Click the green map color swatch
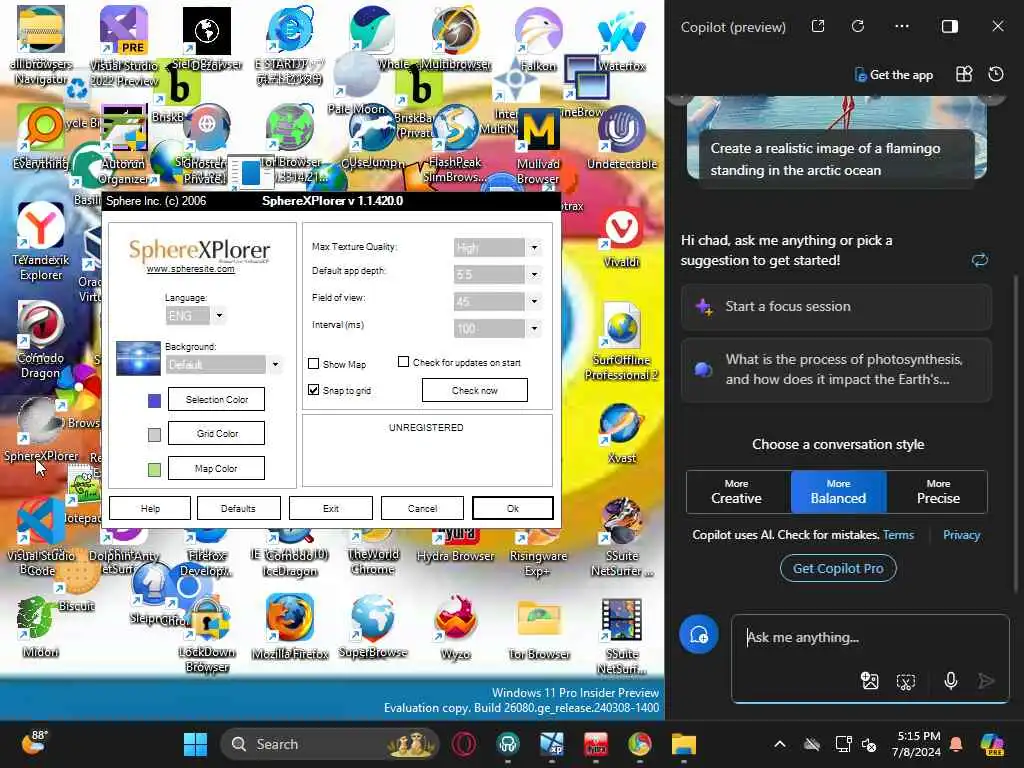This screenshot has width=1024, height=768. point(154,470)
